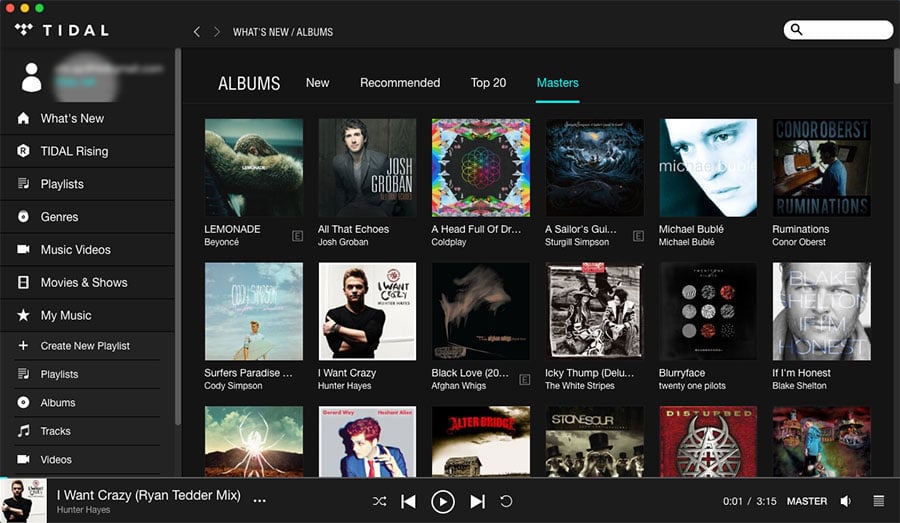This screenshot has height=523, width=900.
Task: Click the Genres disc icon
Action: click(x=23, y=216)
